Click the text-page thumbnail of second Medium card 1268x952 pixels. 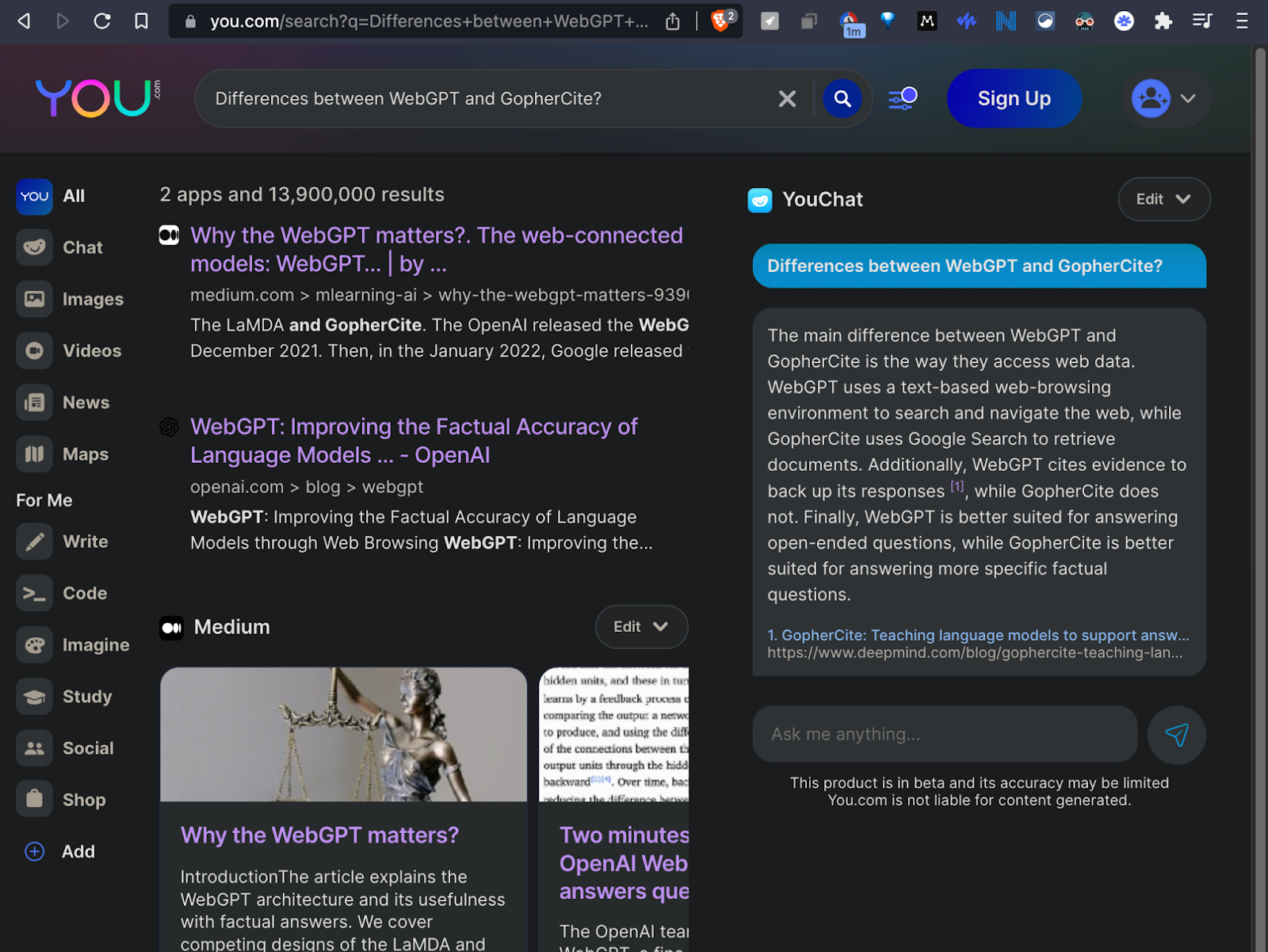coord(614,734)
